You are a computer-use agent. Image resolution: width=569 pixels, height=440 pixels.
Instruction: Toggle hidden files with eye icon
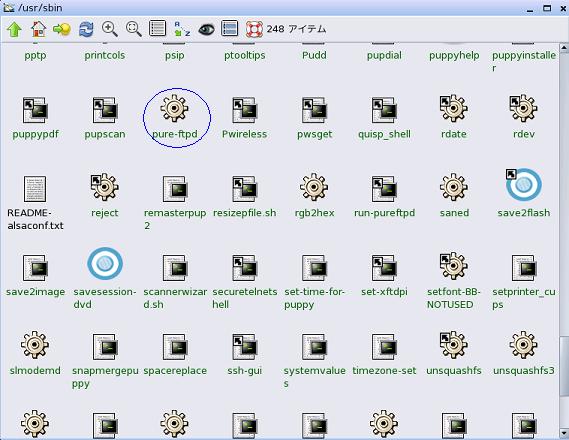[206, 29]
